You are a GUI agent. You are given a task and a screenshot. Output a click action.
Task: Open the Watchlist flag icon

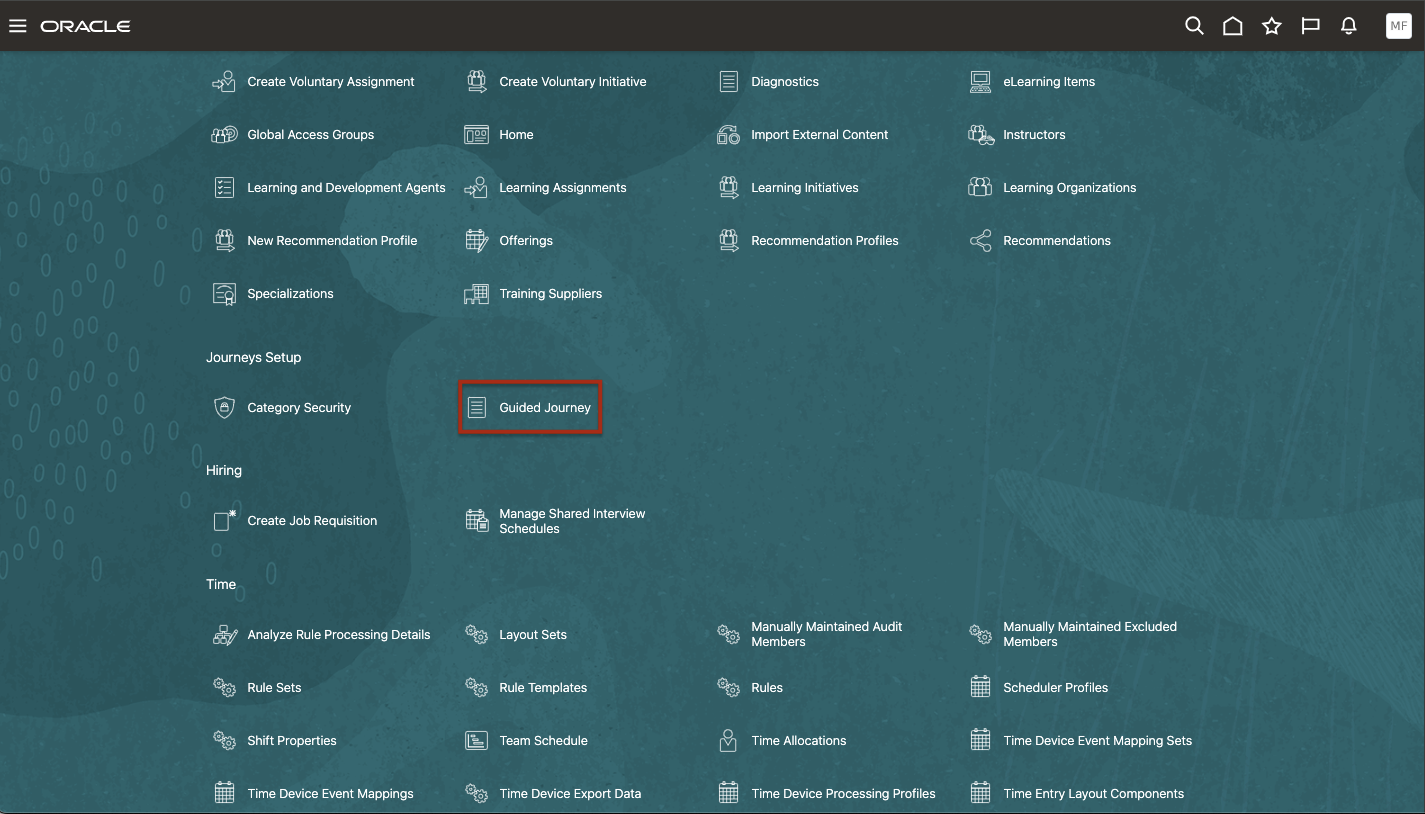click(x=1310, y=26)
